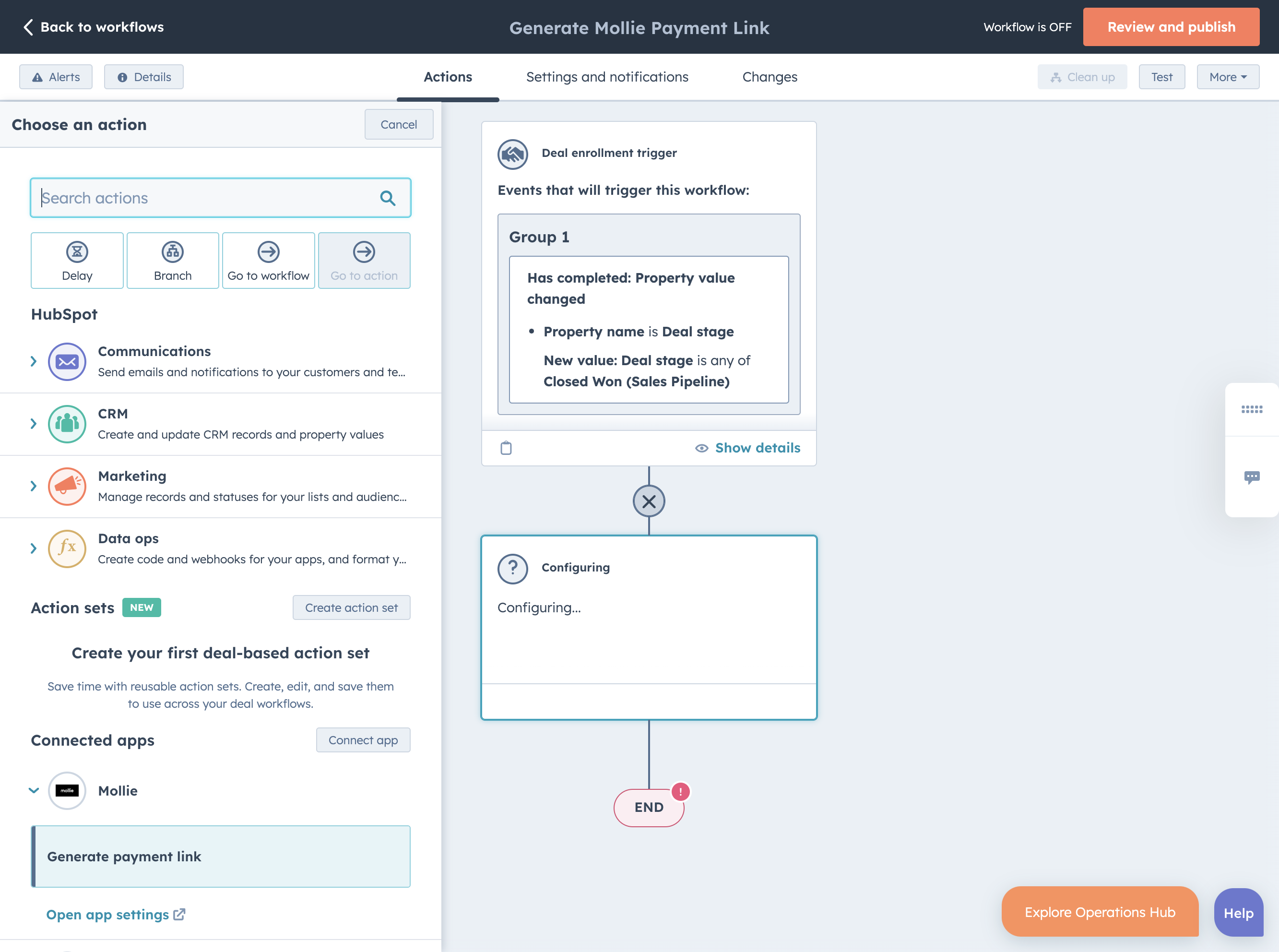Viewport: 1279px width, 952px height.
Task: Open the minimap grid icon
Action: [1251, 409]
